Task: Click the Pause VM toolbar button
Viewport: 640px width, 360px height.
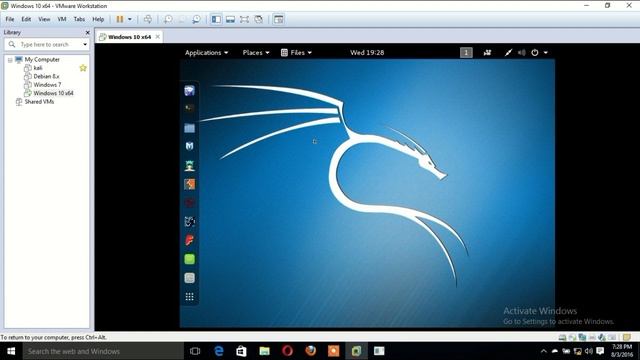Action: click(x=120, y=19)
